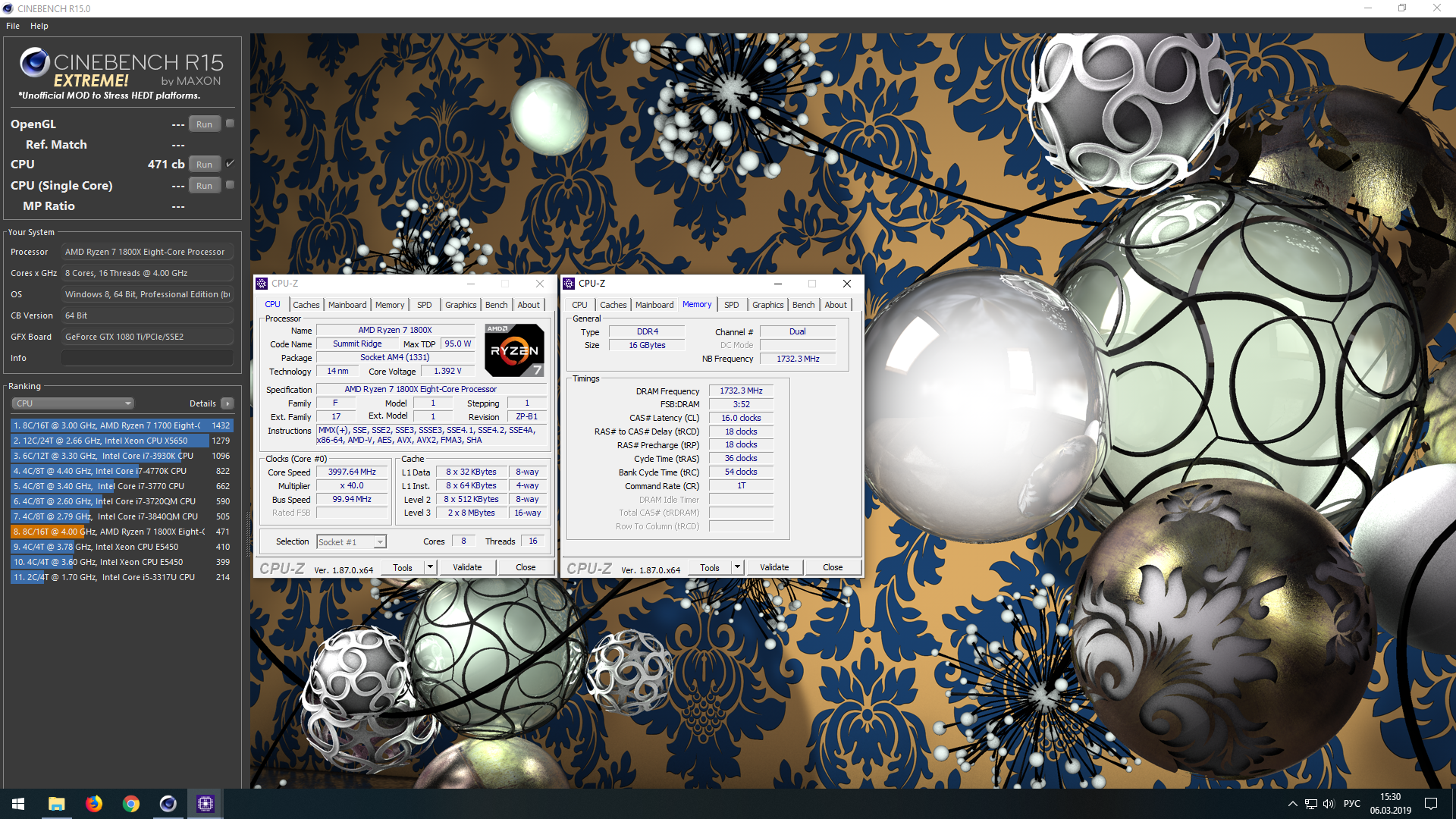
Task: Open About tab in right CPU-Z
Action: tap(836, 305)
